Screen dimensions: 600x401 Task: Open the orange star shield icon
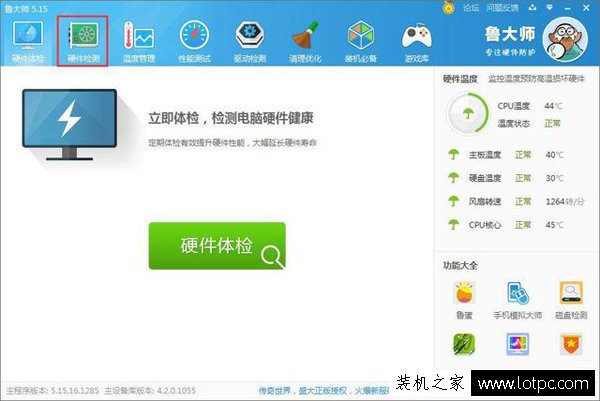point(571,344)
